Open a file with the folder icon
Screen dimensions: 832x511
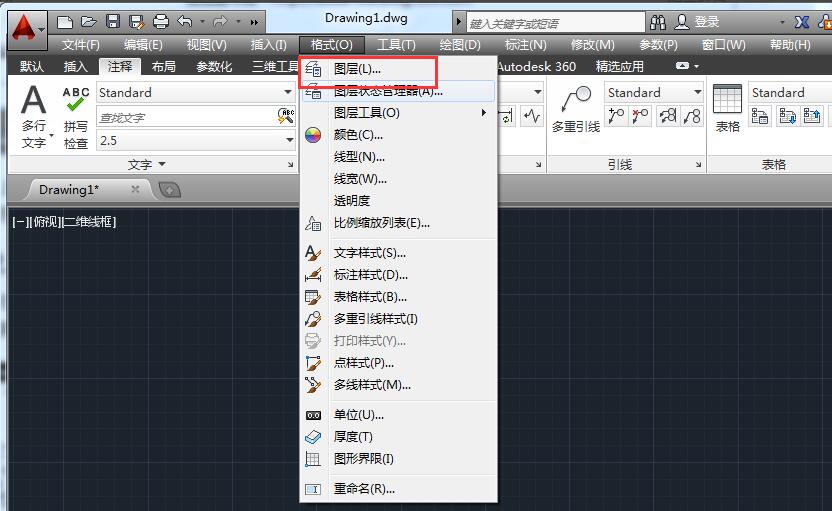pyautogui.click(x=89, y=22)
